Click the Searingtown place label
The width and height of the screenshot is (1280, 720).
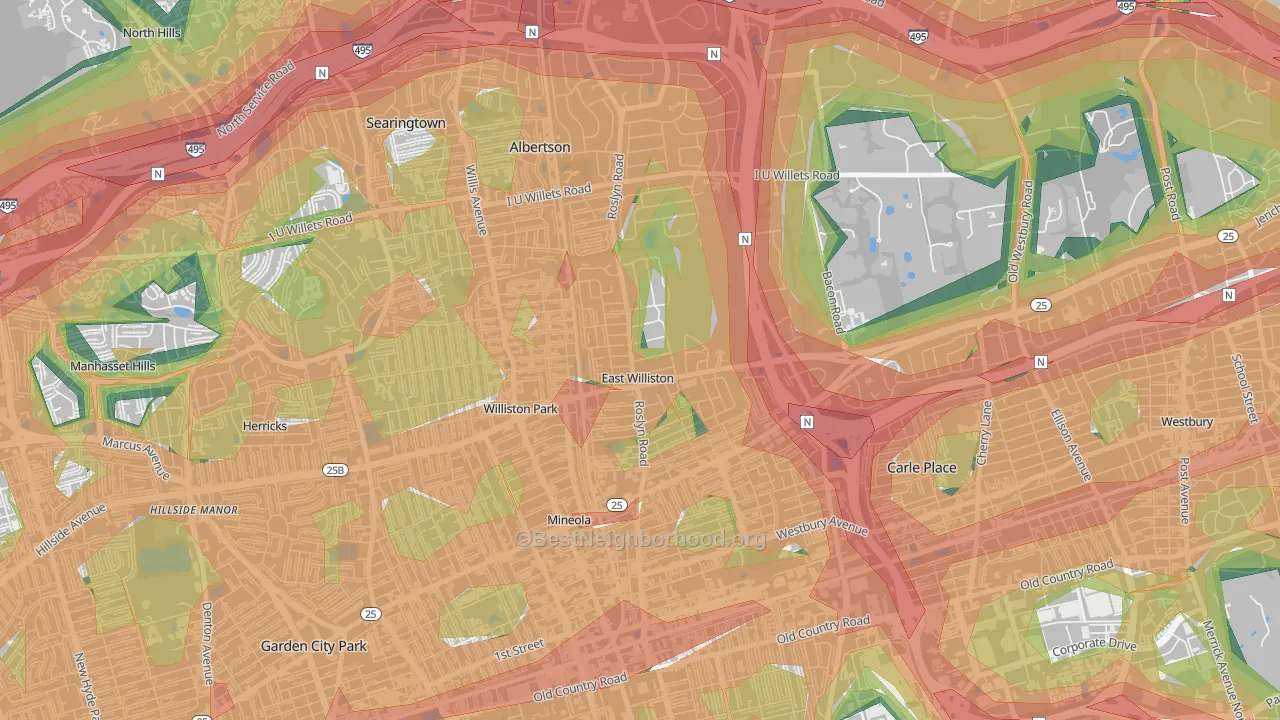coord(406,123)
